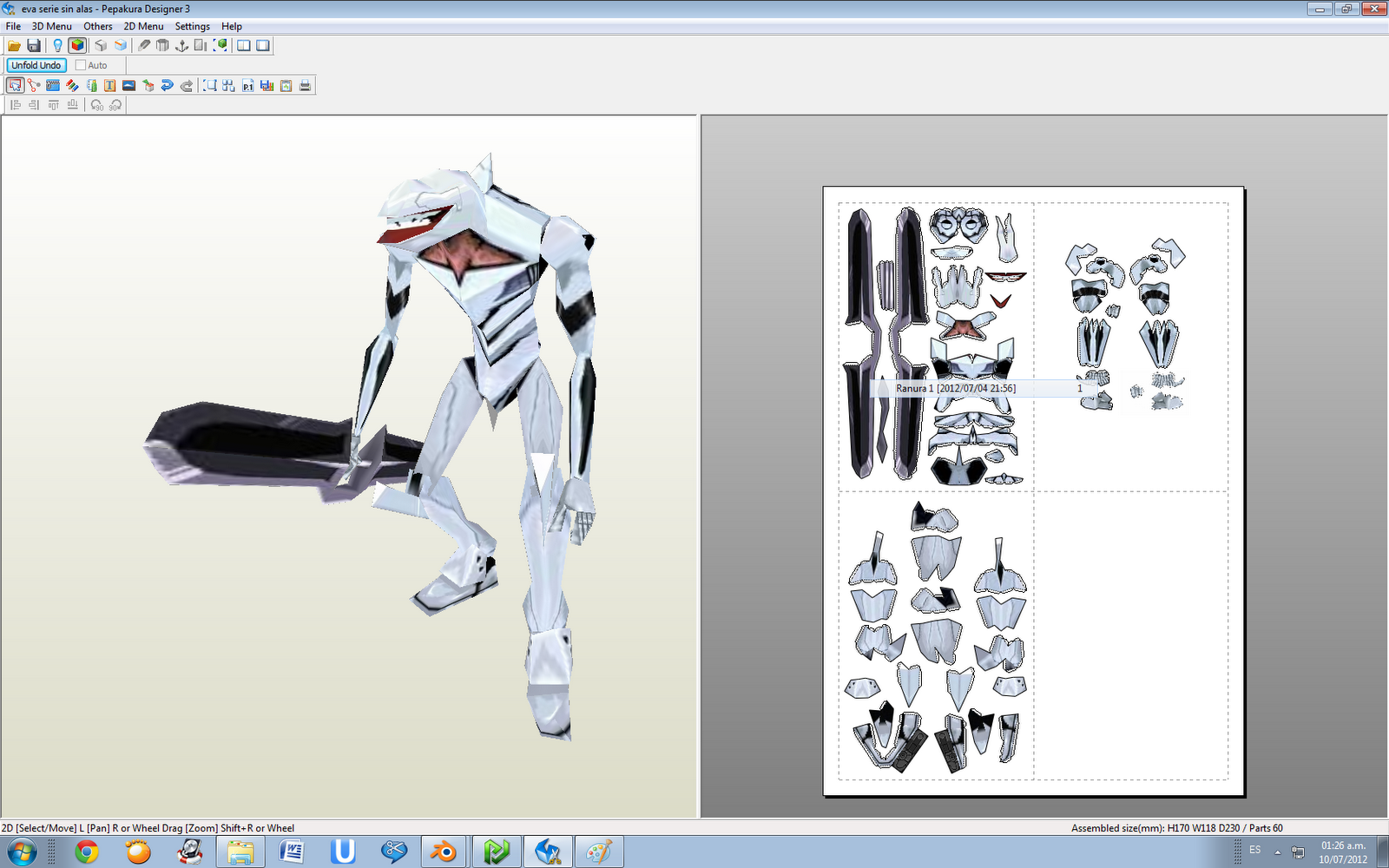This screenshot has height=868, width=1389.
Task: Select the knife cut-edge tool icon
Action: click(144, 45)
